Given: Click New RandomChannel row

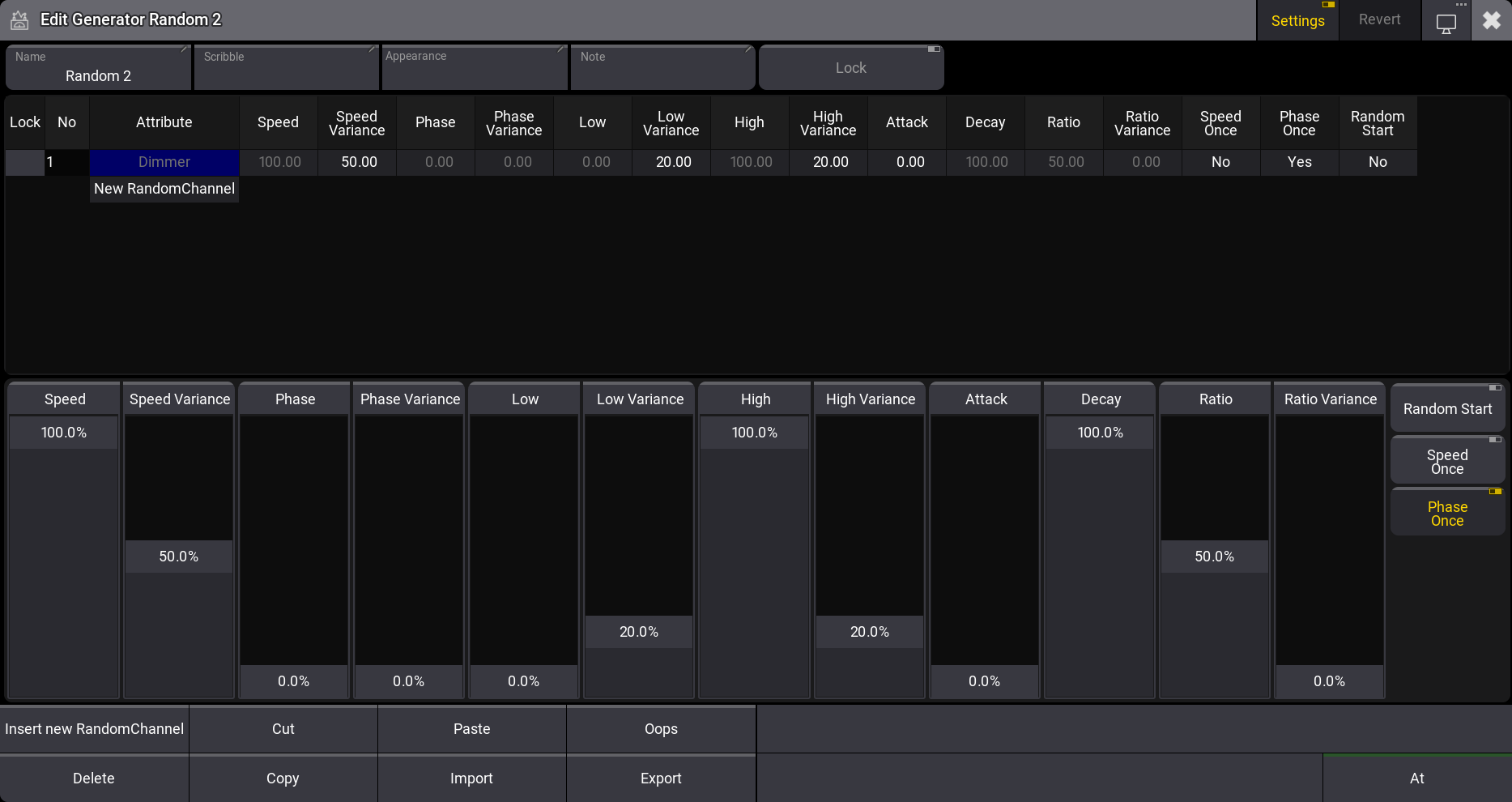Looking at the screenshot, I should 164,189.
